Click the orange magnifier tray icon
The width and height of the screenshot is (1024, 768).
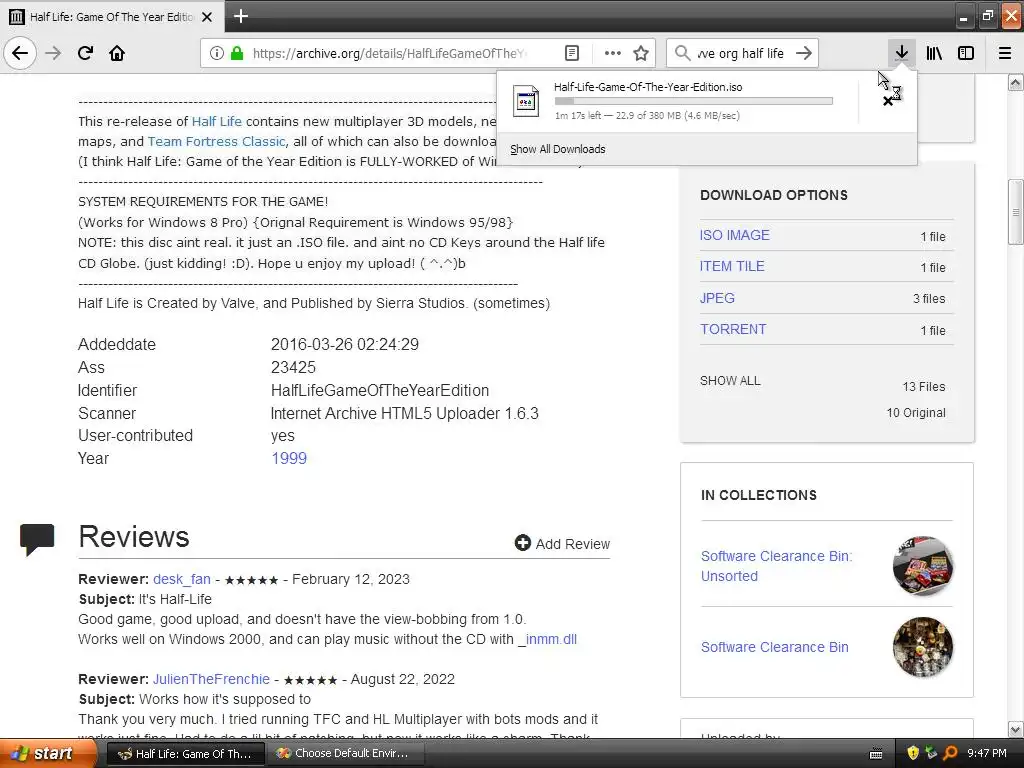click(950, 753)
